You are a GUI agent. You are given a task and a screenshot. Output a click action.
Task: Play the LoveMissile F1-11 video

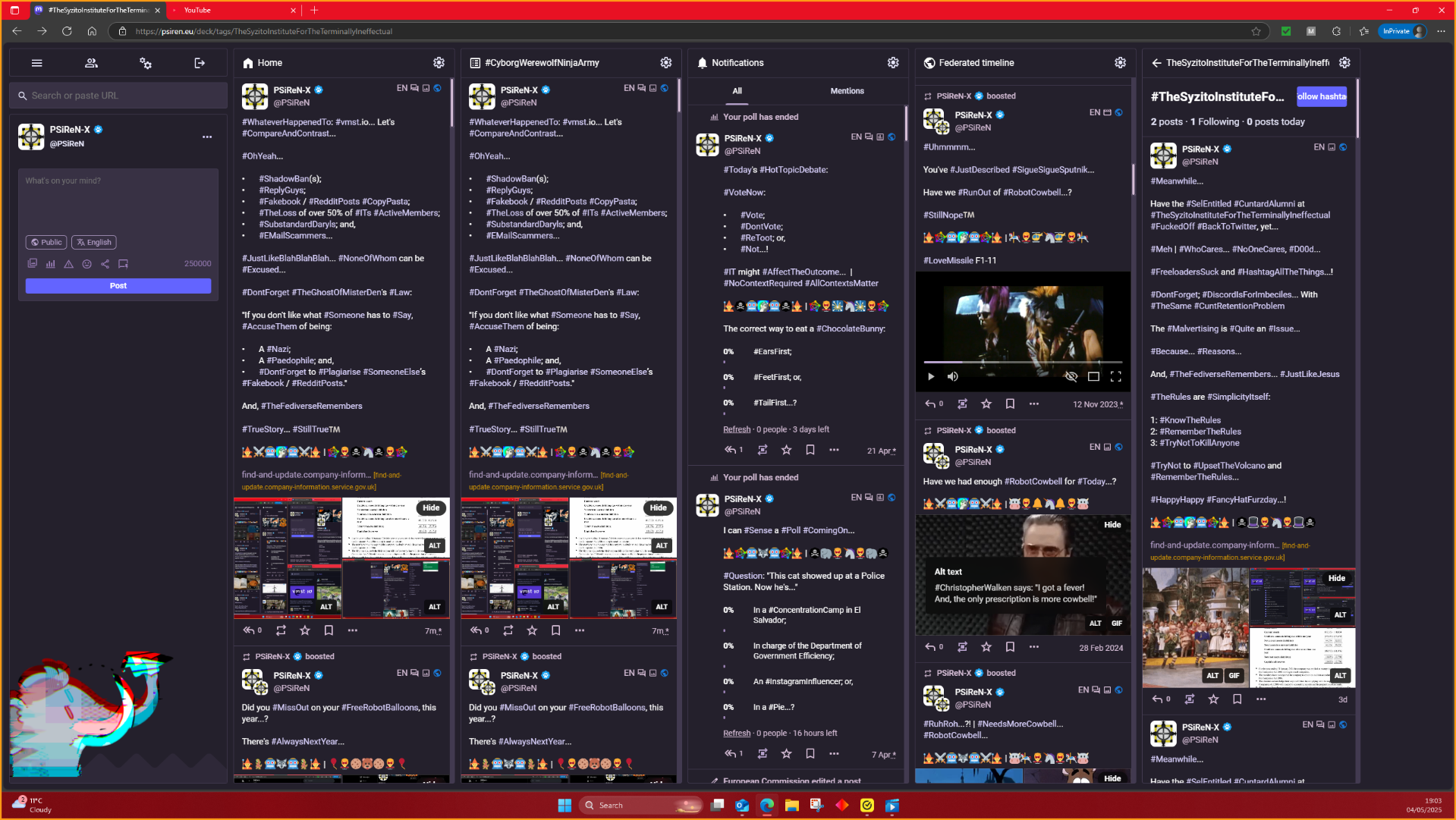[931, 376]
